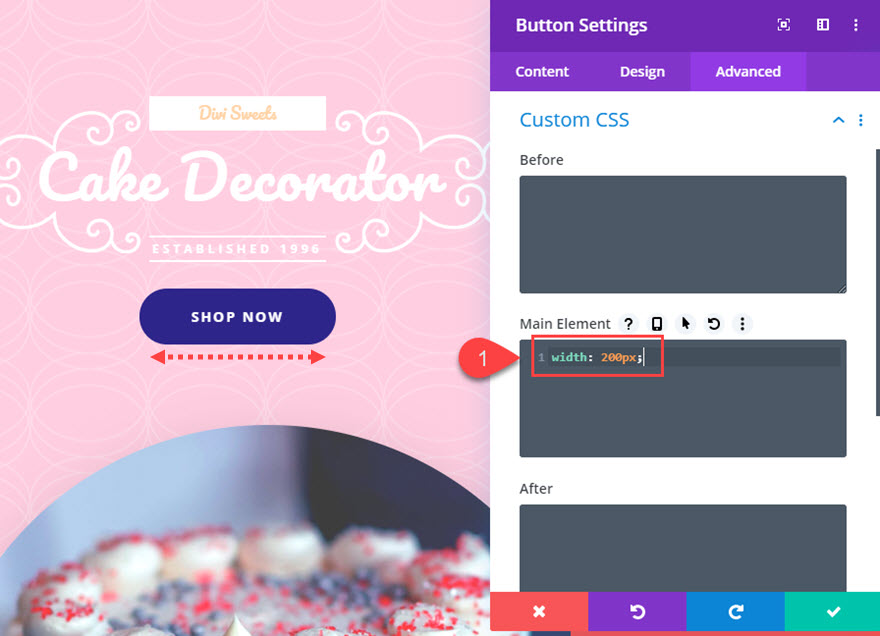
Task: Click inside the Before CSS field
Action: point(683,234)
